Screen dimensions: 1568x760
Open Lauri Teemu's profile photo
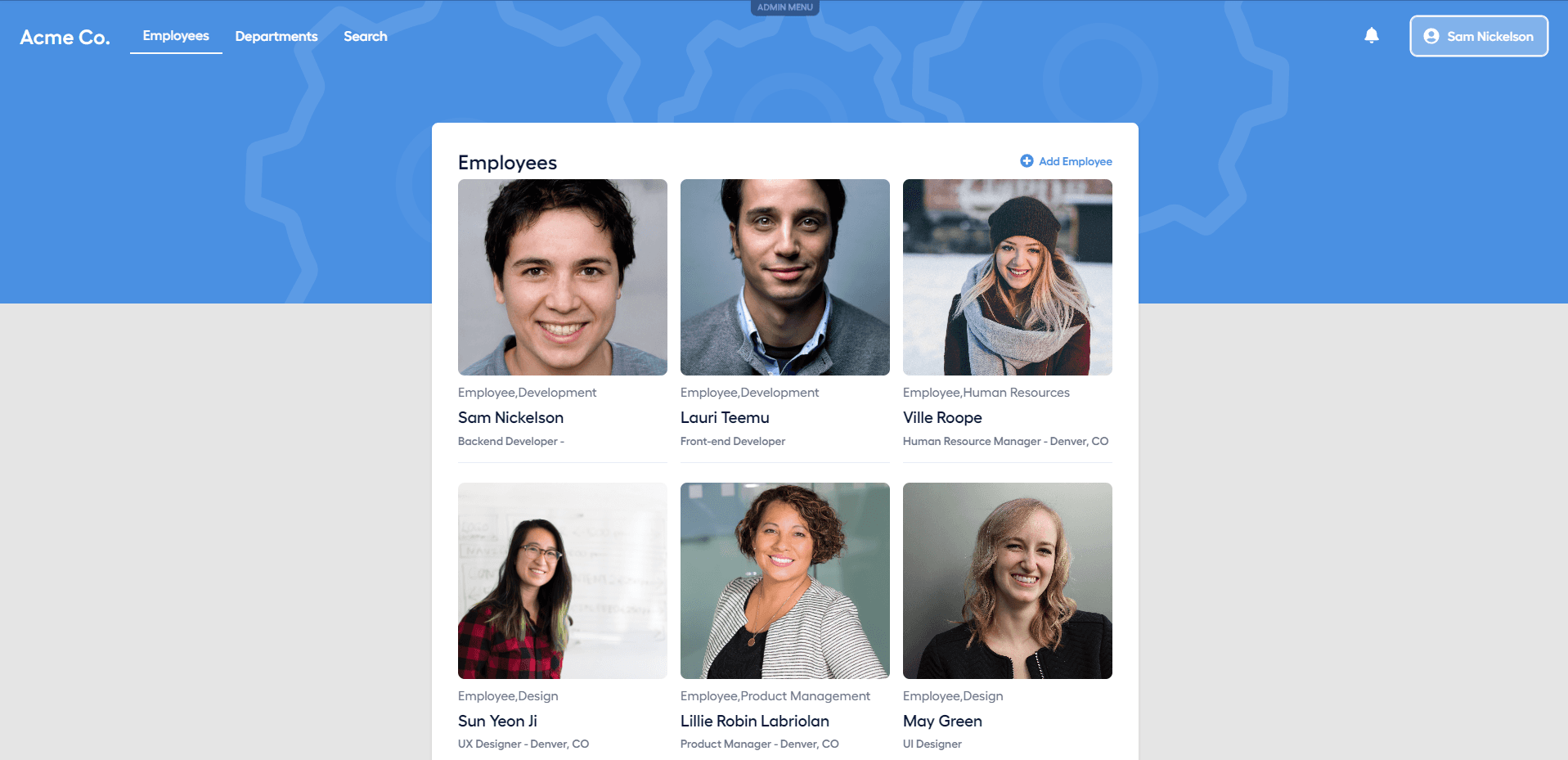click(785, 277)
